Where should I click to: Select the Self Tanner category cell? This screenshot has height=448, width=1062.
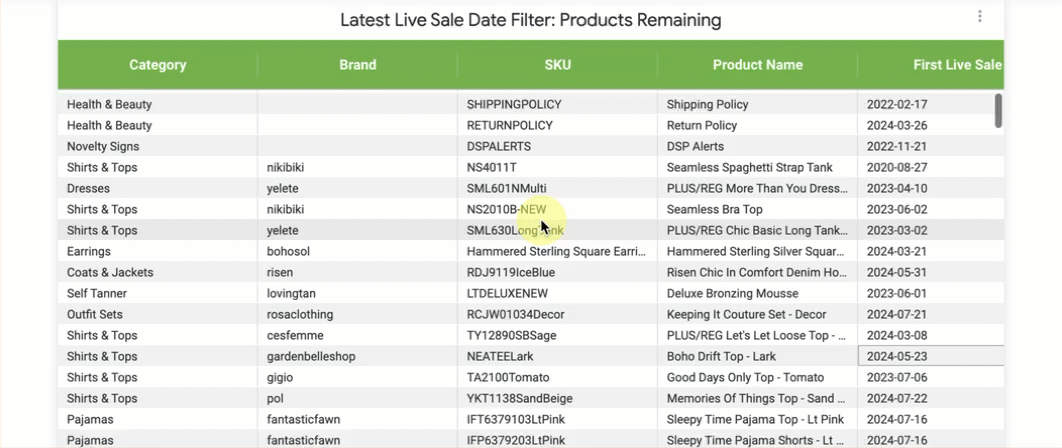coord(158,293)
